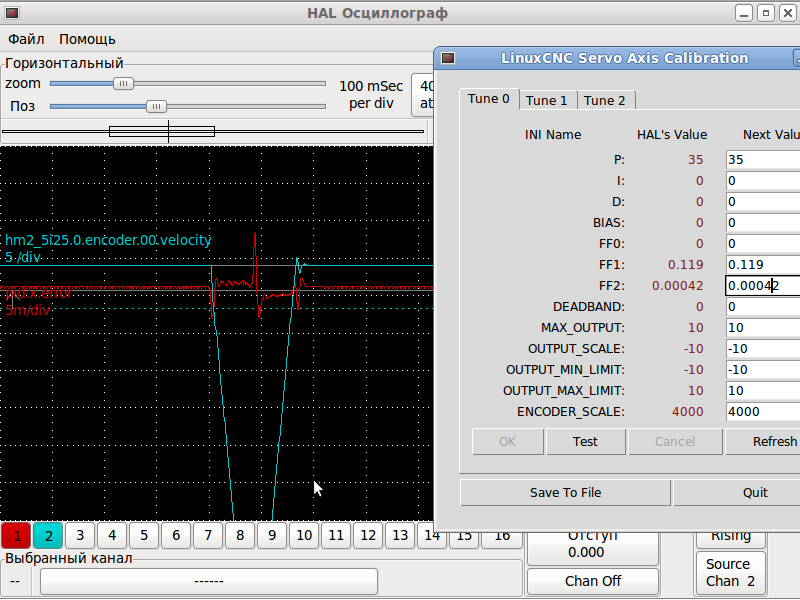Adjust the Поз position slider
The width and height of the screenshot is (800, 600).
[156, 105]
